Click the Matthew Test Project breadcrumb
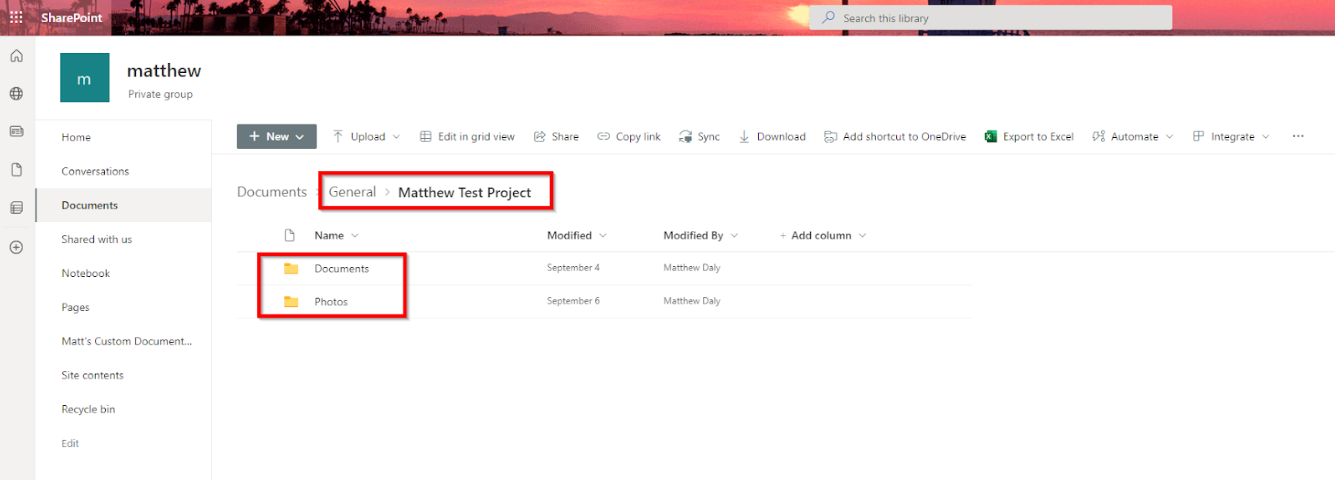1335x480 pixels. [x=465, y=192]
